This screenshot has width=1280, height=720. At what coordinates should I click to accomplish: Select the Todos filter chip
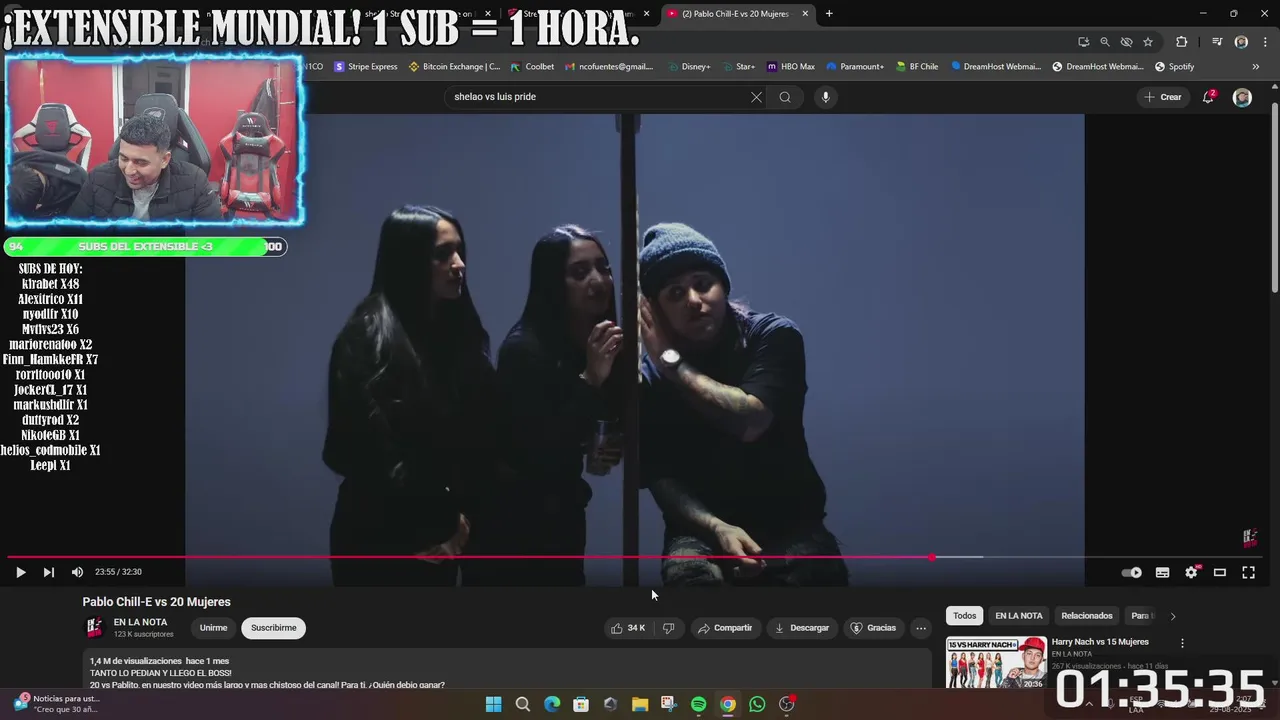click(x=964, y=616)
